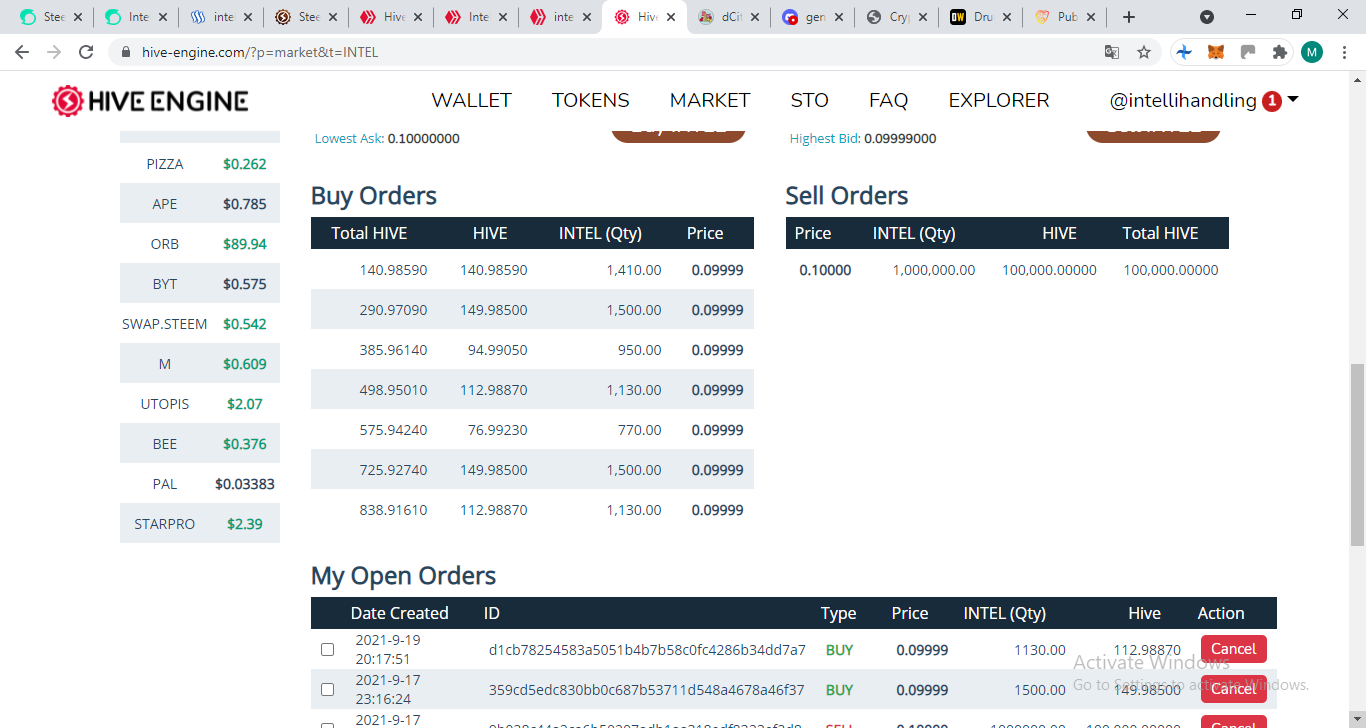The height and width of the screenshot is (728, 1366).
Task: Open the Chrome profile avatar M
Action: pyautogui.click(x=1312, y=52)
